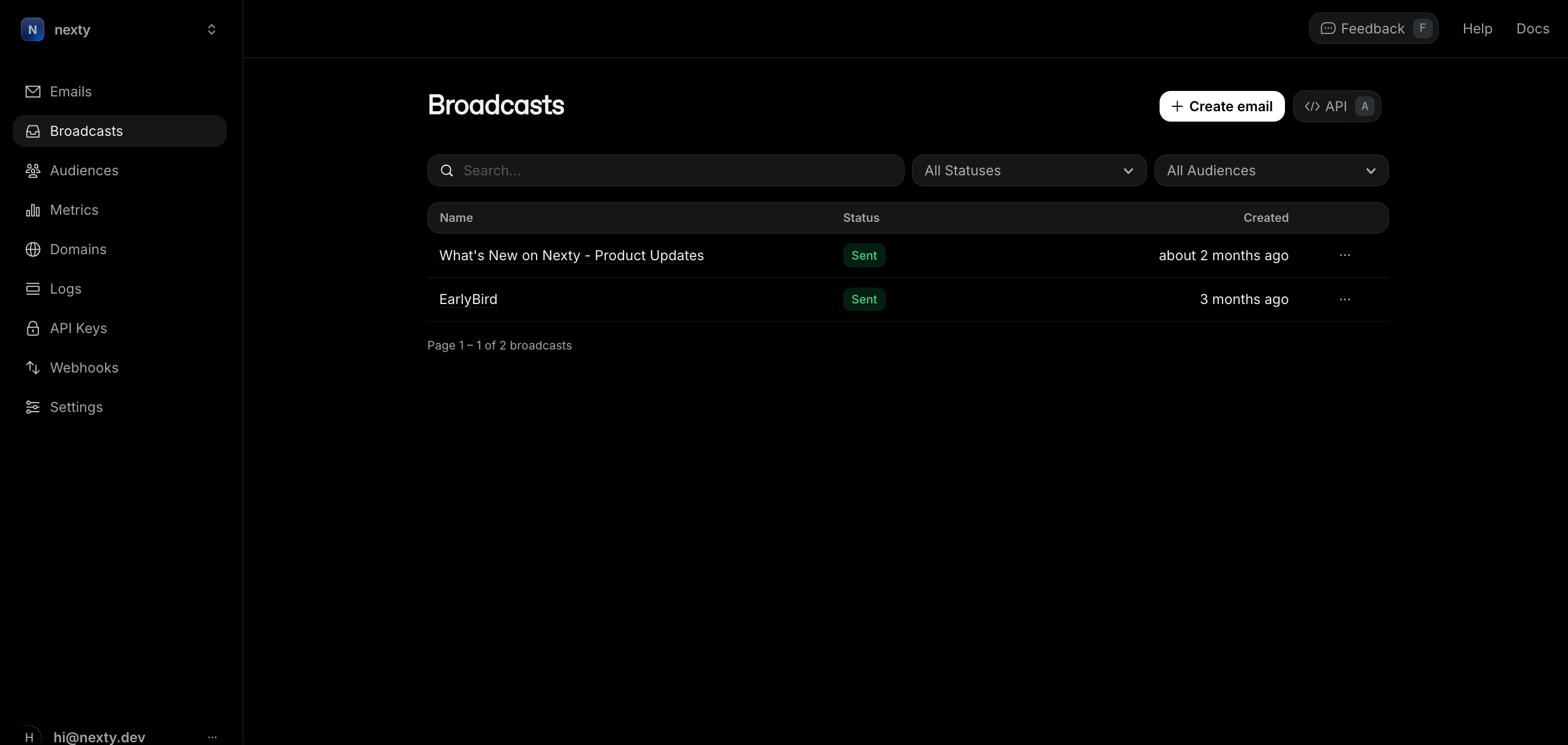Click the API Keys lock icon

click(x=33, y=328)
